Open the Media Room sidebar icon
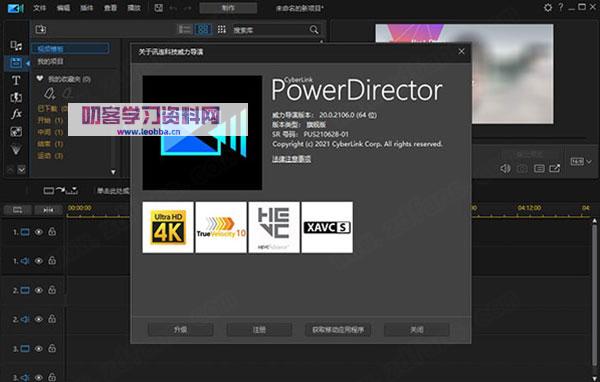The height and width of the screenshot is (382, 600). point(16,46)
